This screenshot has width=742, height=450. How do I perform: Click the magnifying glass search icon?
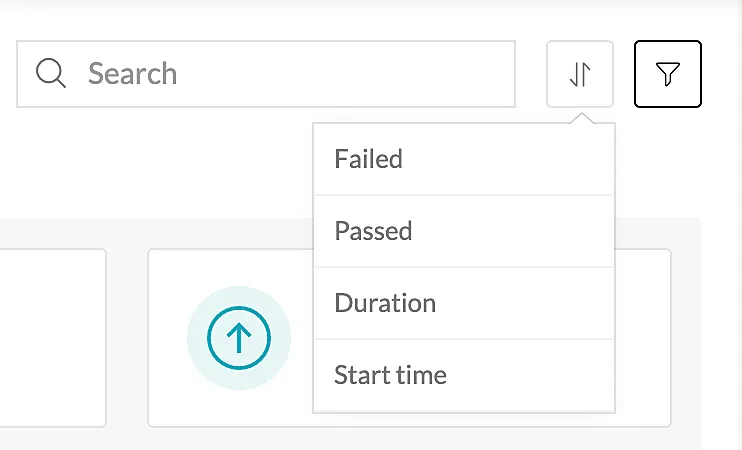pyautogui.click(x=51, y=73)
